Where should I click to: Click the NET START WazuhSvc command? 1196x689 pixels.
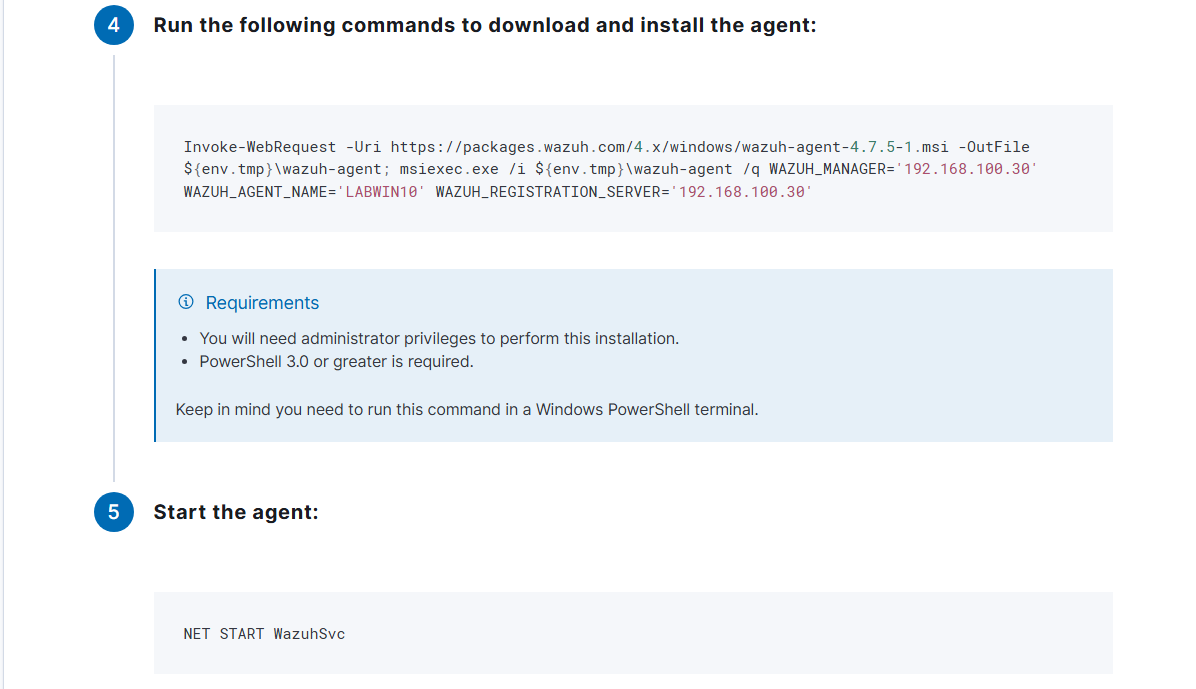point(264,634)
